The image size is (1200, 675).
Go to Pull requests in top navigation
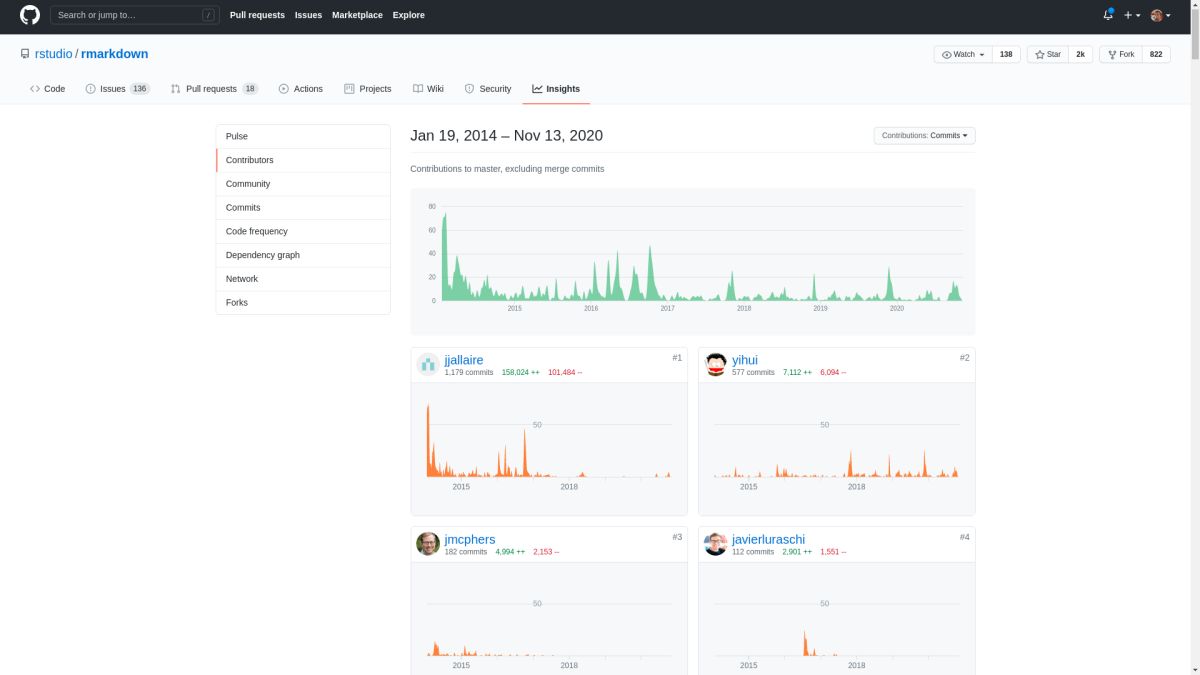pyautogui.click(x=257, y=15)
